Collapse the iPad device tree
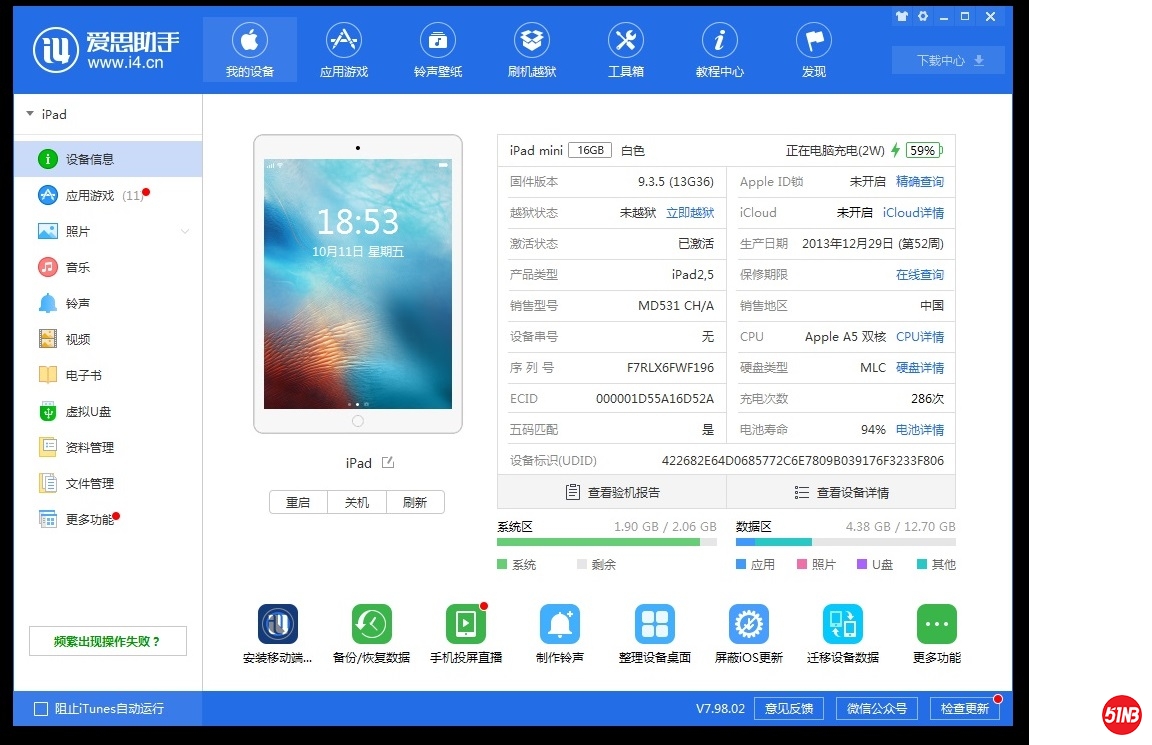Viewport: 1152px width, 745px height. coord(30,114)
